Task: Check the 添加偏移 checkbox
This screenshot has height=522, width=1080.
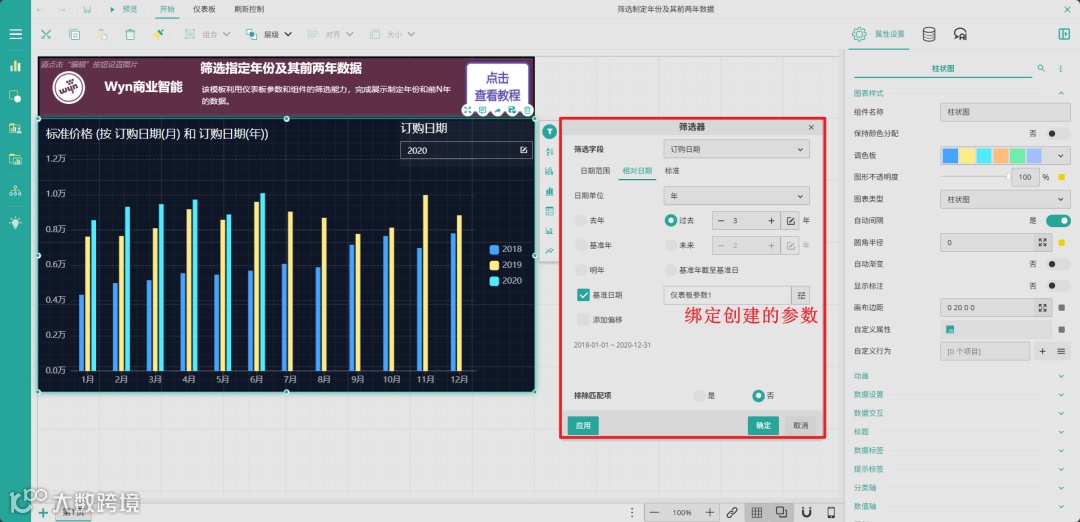Action: 583,320
